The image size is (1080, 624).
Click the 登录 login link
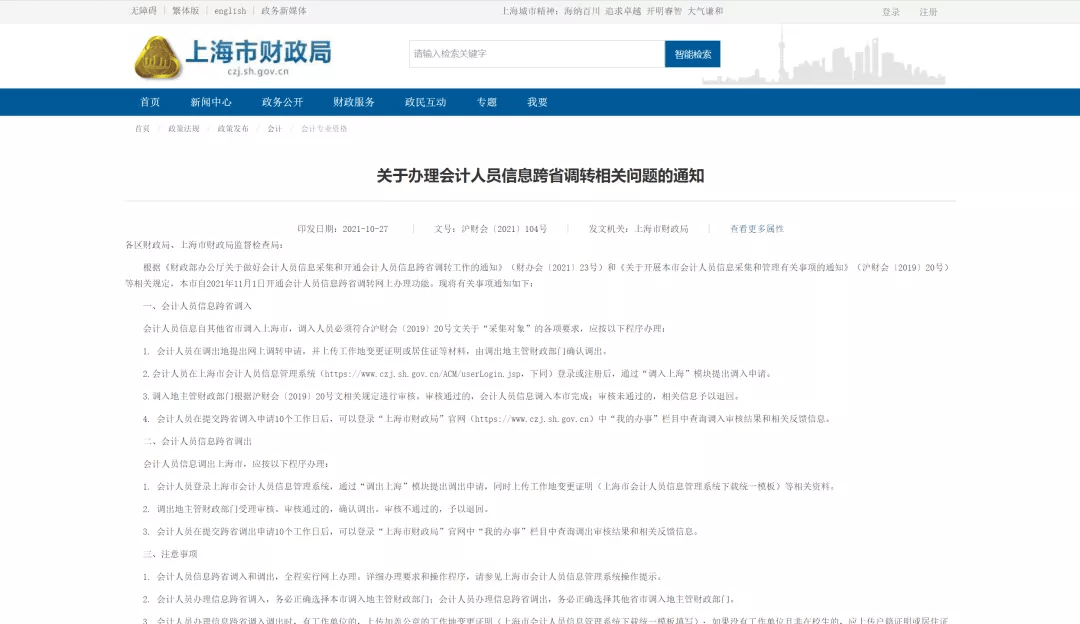[x=891, y=12]
